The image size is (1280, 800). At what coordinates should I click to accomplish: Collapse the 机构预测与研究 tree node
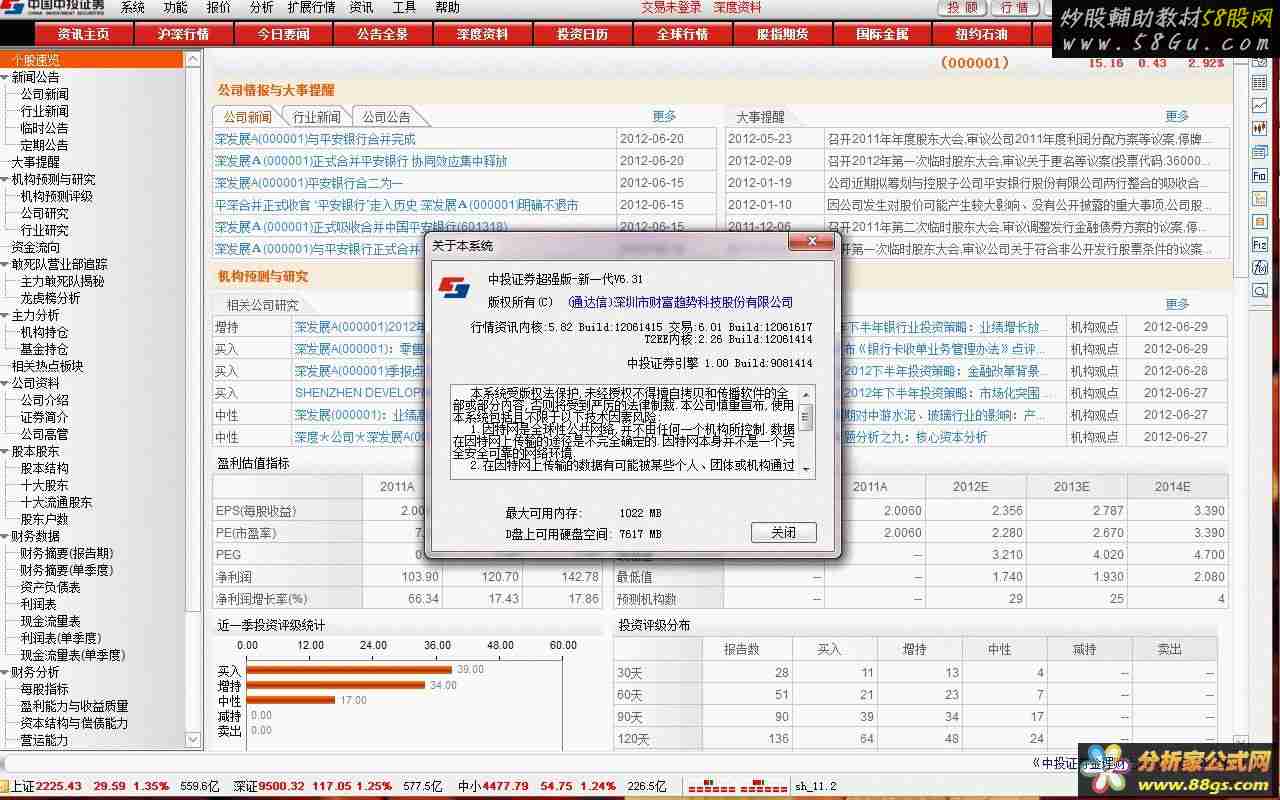[x=5, y=179]
